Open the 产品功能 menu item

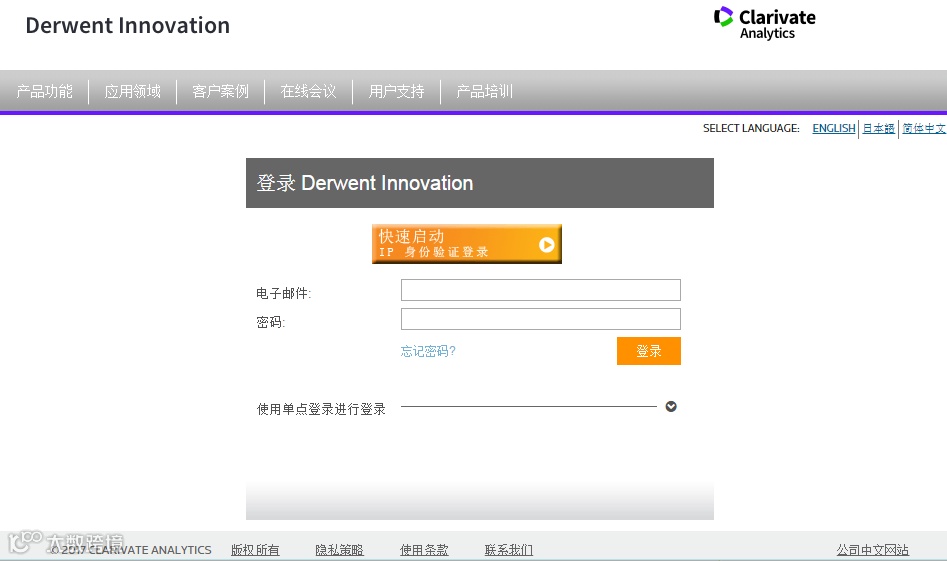(45, 91)
